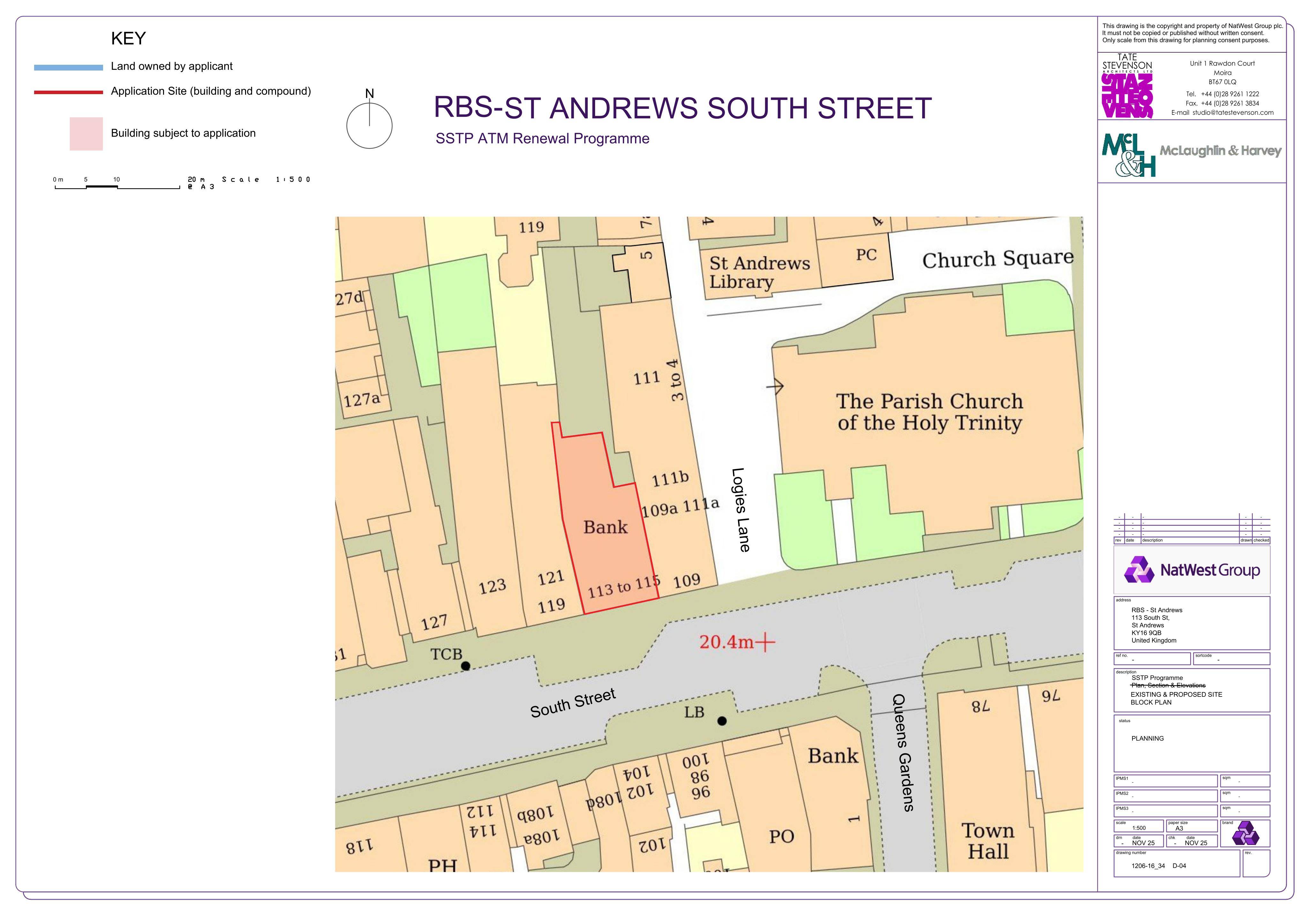The width and height of the screenshot is (1307, 924).
Task: Click the purple brand cube logo
Action: click(1245, 833)
